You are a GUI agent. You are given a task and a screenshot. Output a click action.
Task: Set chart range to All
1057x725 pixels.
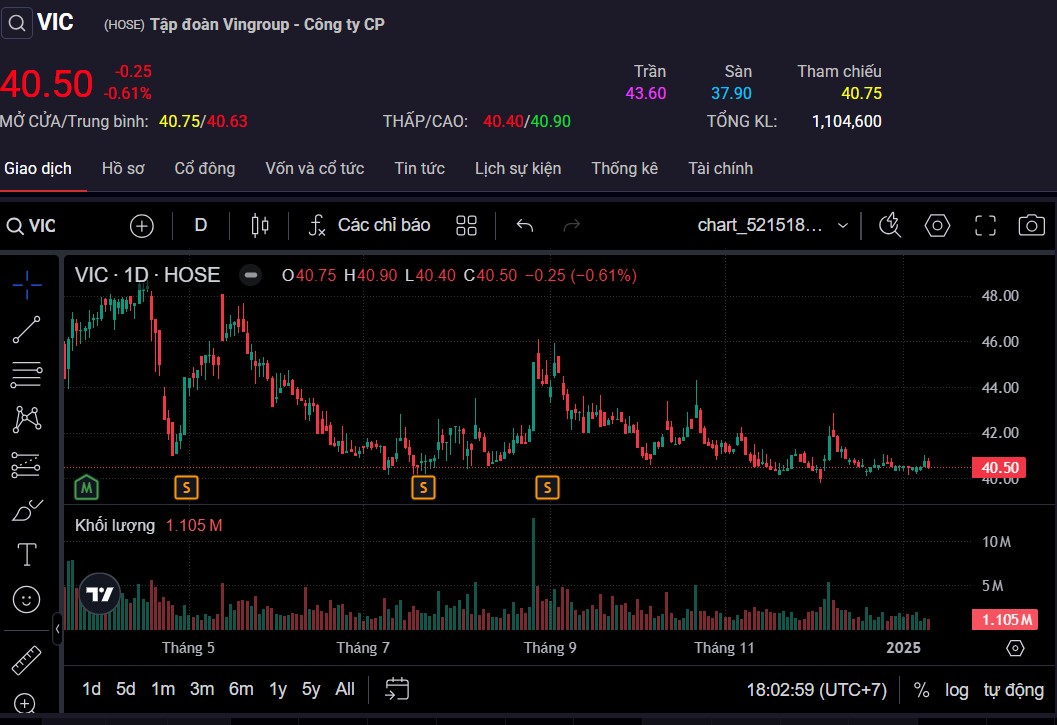point(344,689)
